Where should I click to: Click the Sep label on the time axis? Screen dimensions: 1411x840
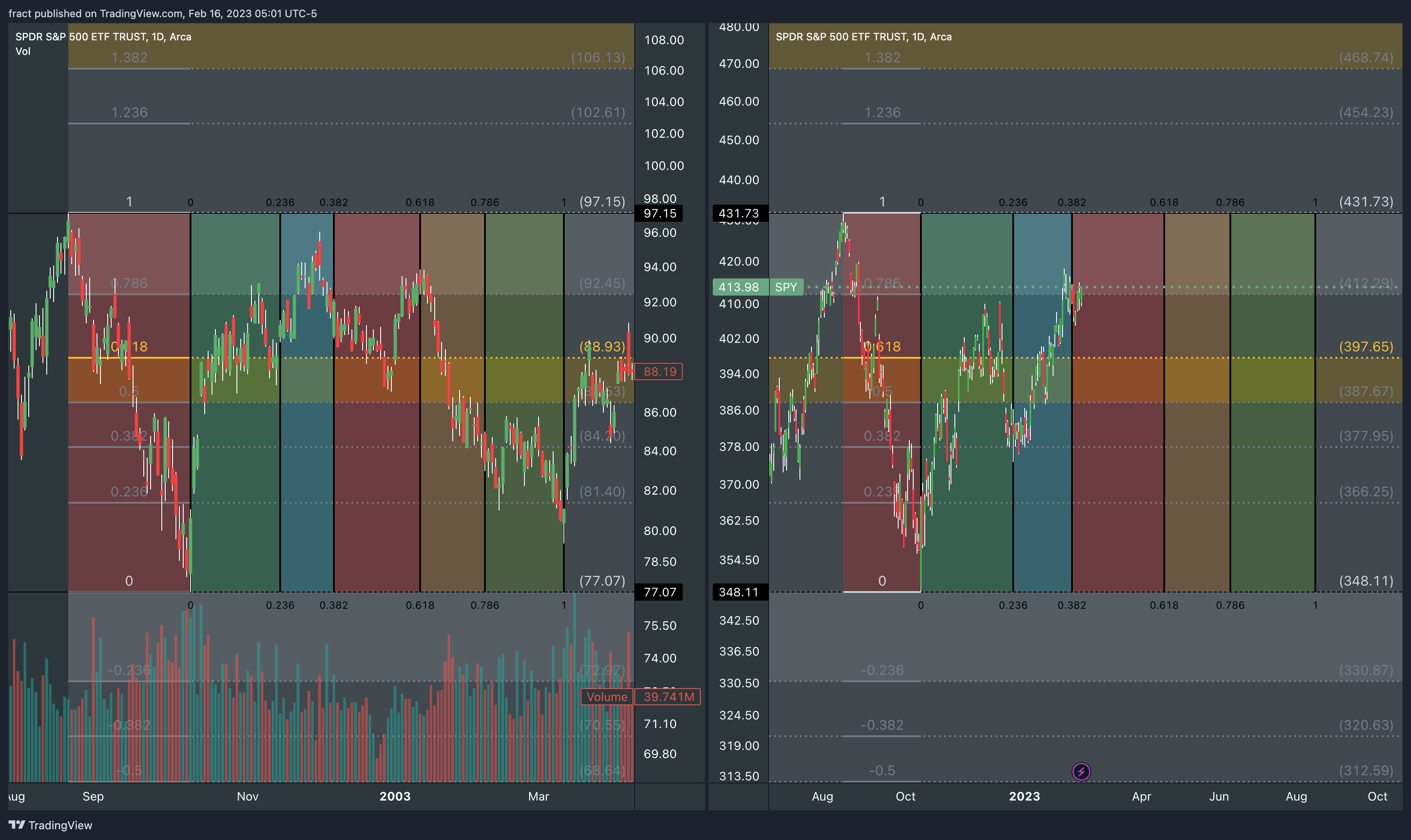pyautogui.click(x=93, y=796)
